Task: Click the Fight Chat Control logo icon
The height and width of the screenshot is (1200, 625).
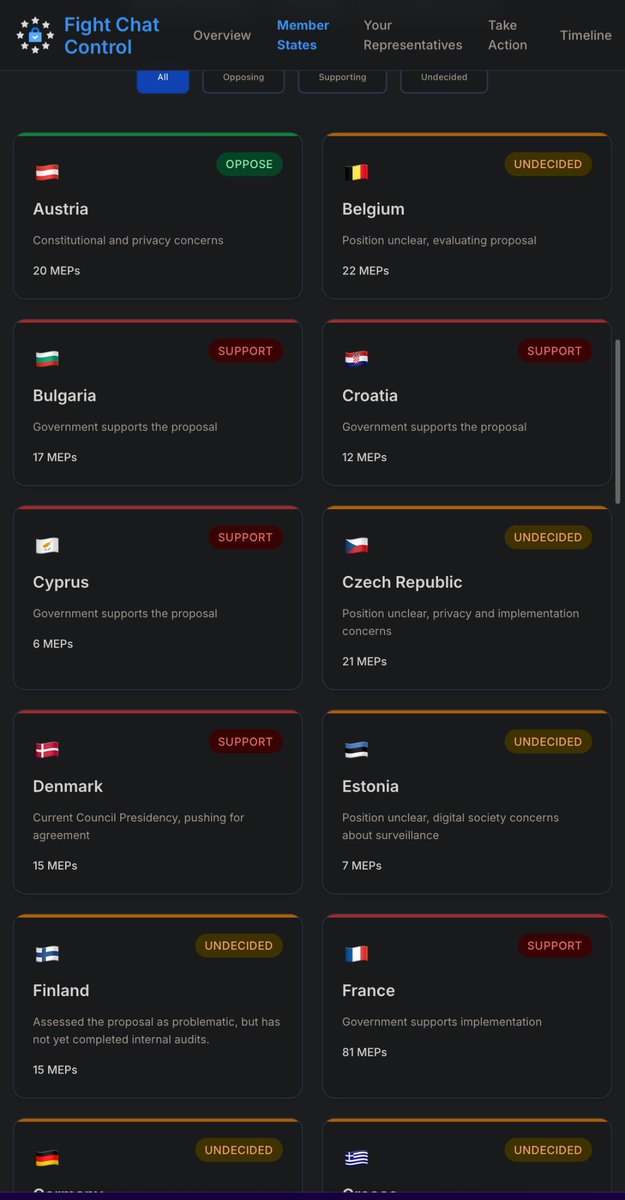Action: (x=35, y=35)
